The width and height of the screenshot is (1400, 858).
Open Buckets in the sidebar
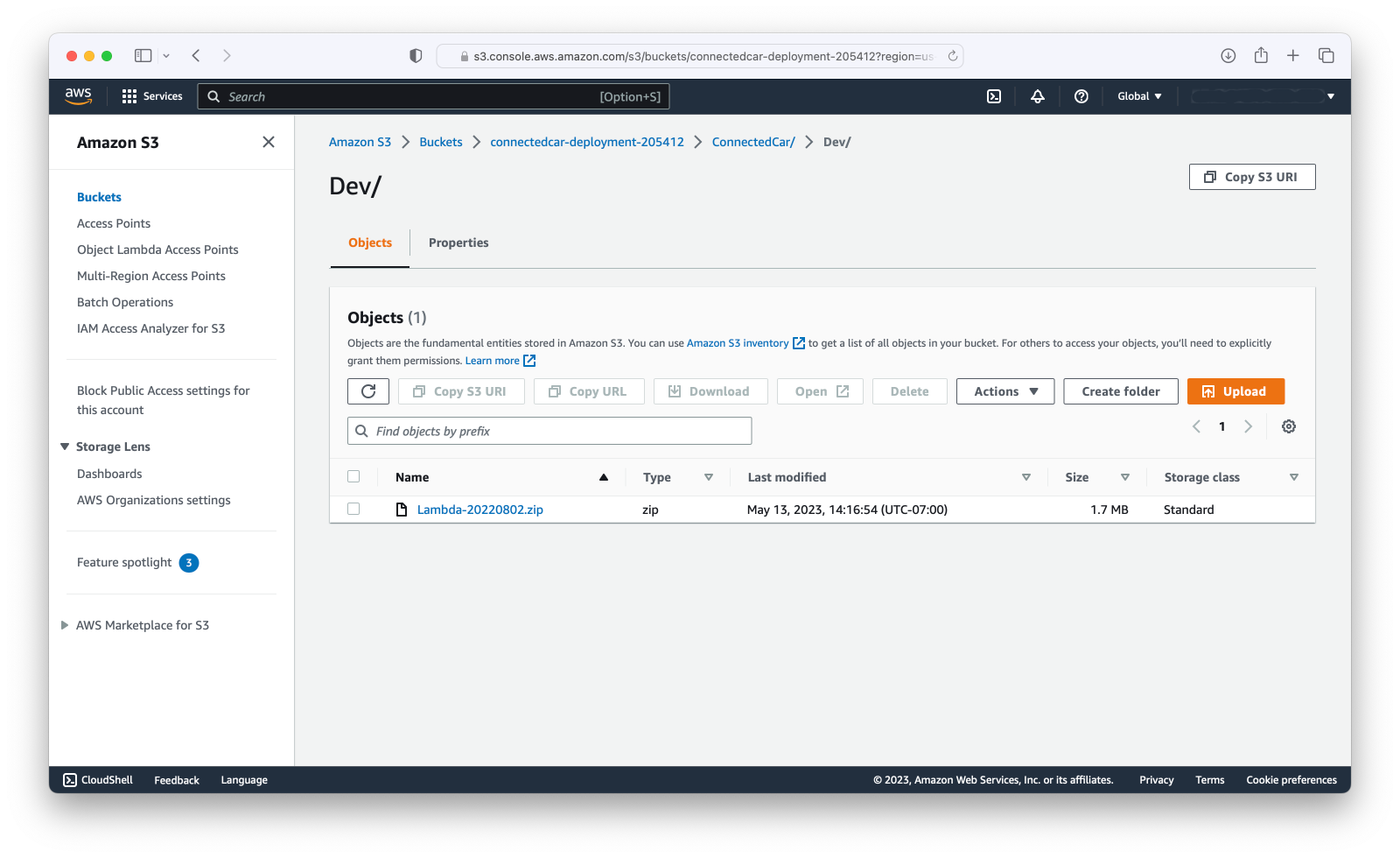point(99,197)
